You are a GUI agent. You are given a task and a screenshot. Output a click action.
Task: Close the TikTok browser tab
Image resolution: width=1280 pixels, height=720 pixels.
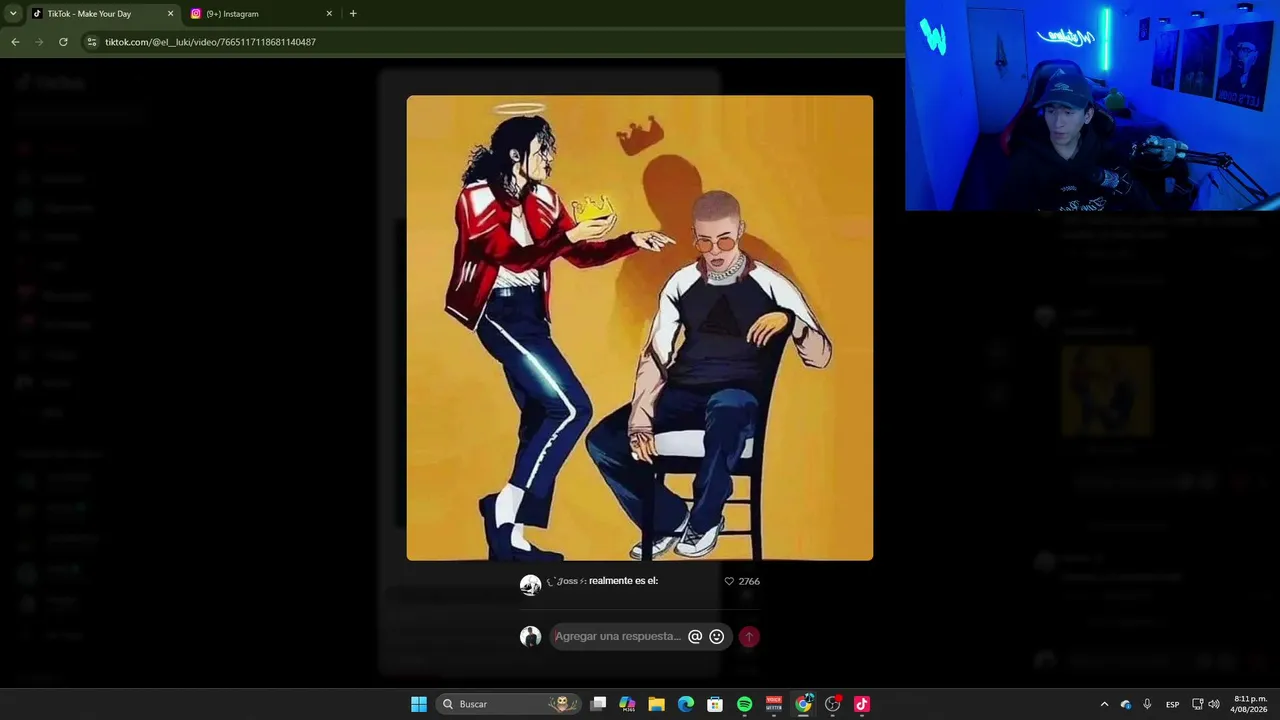[170, 14]
